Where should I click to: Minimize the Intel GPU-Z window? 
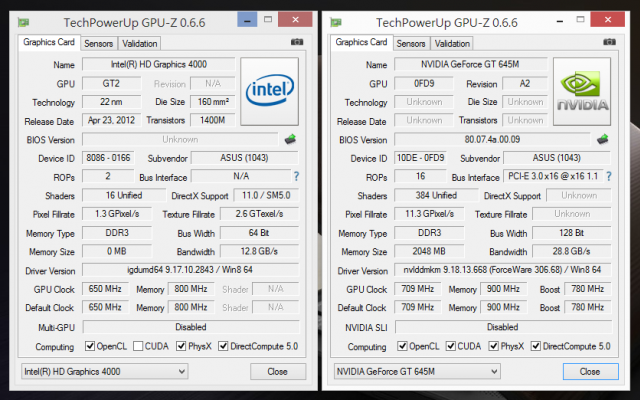[247, 20]
